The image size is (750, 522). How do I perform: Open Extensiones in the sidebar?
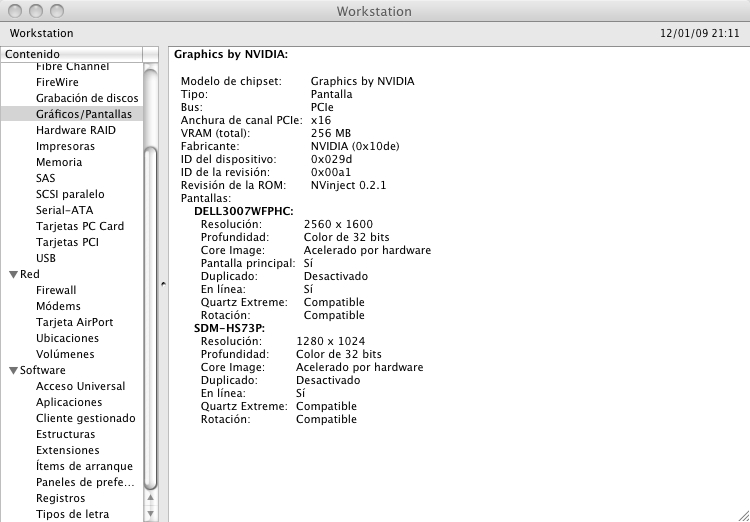[67, 450]
